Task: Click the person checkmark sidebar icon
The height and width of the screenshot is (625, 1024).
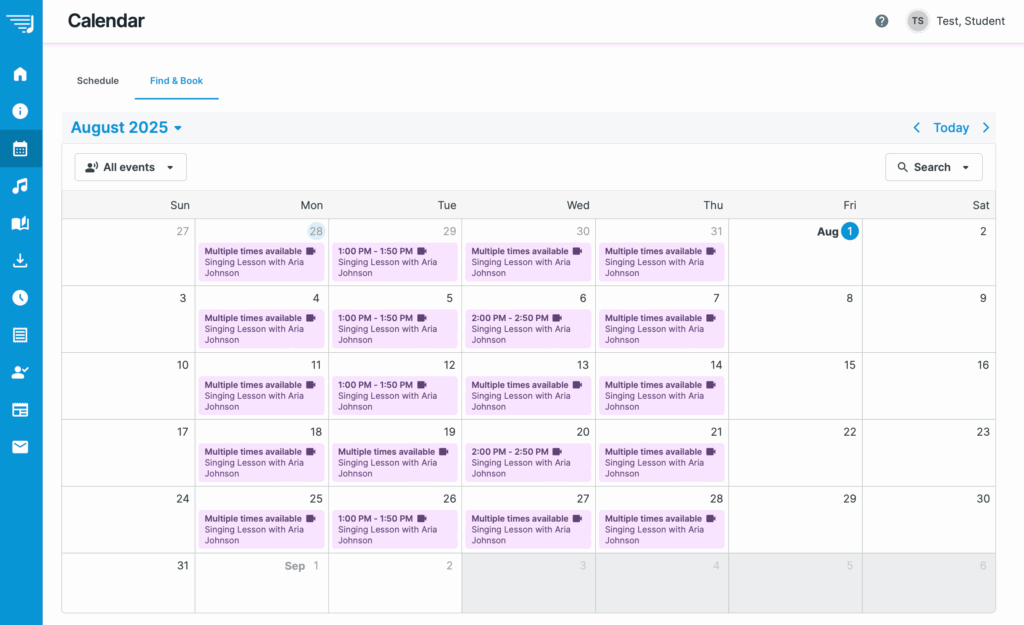Action: (x=20, y=373)
